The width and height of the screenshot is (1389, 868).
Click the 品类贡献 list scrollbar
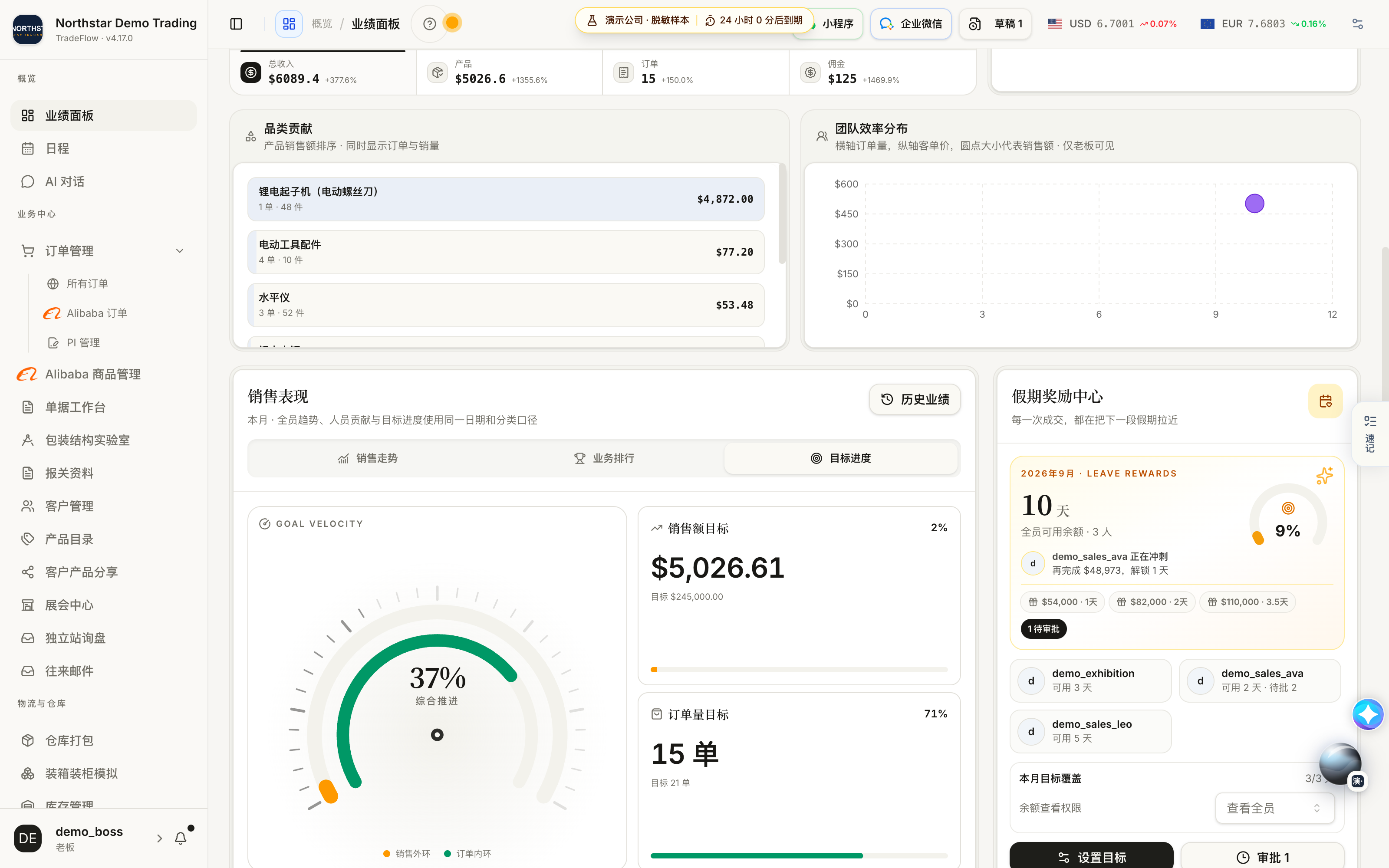click(782, 214)
